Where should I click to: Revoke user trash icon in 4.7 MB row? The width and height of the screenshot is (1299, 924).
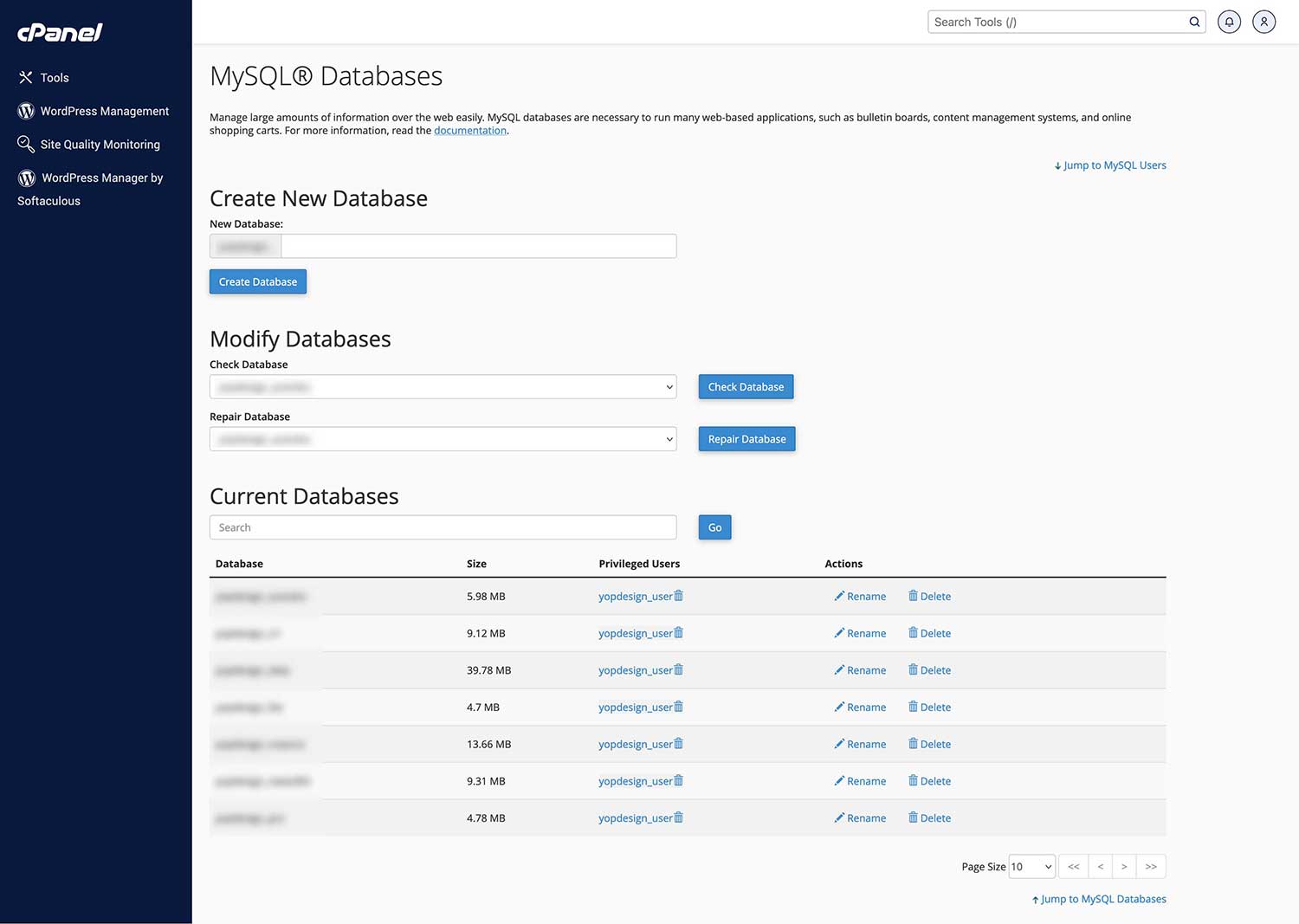click(679, 707)
